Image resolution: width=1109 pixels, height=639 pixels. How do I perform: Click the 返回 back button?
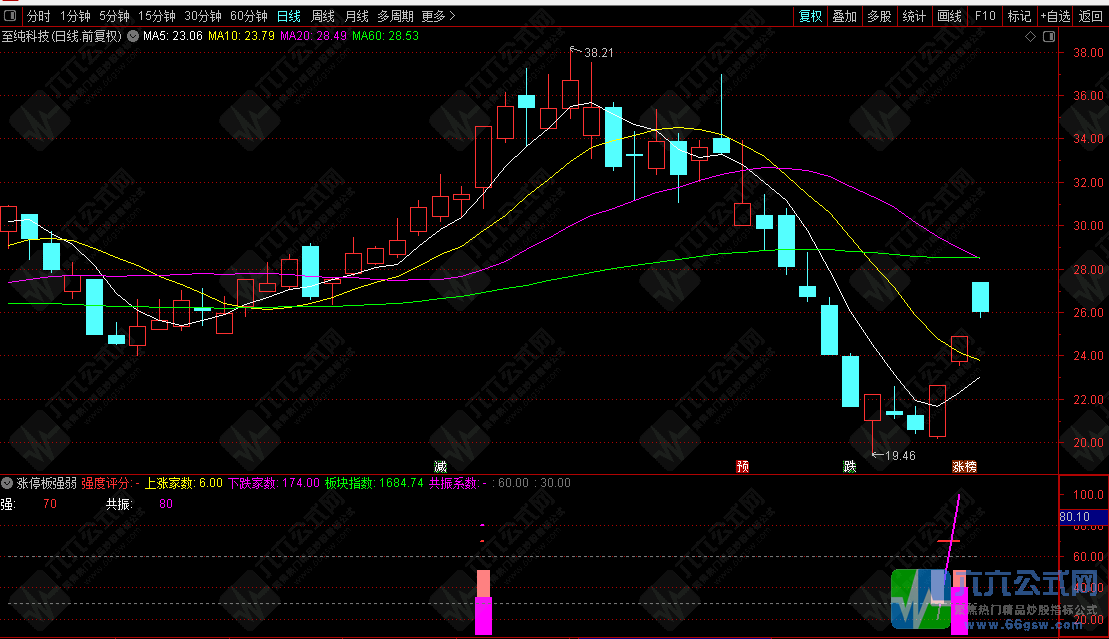[x=1091, y=16]
